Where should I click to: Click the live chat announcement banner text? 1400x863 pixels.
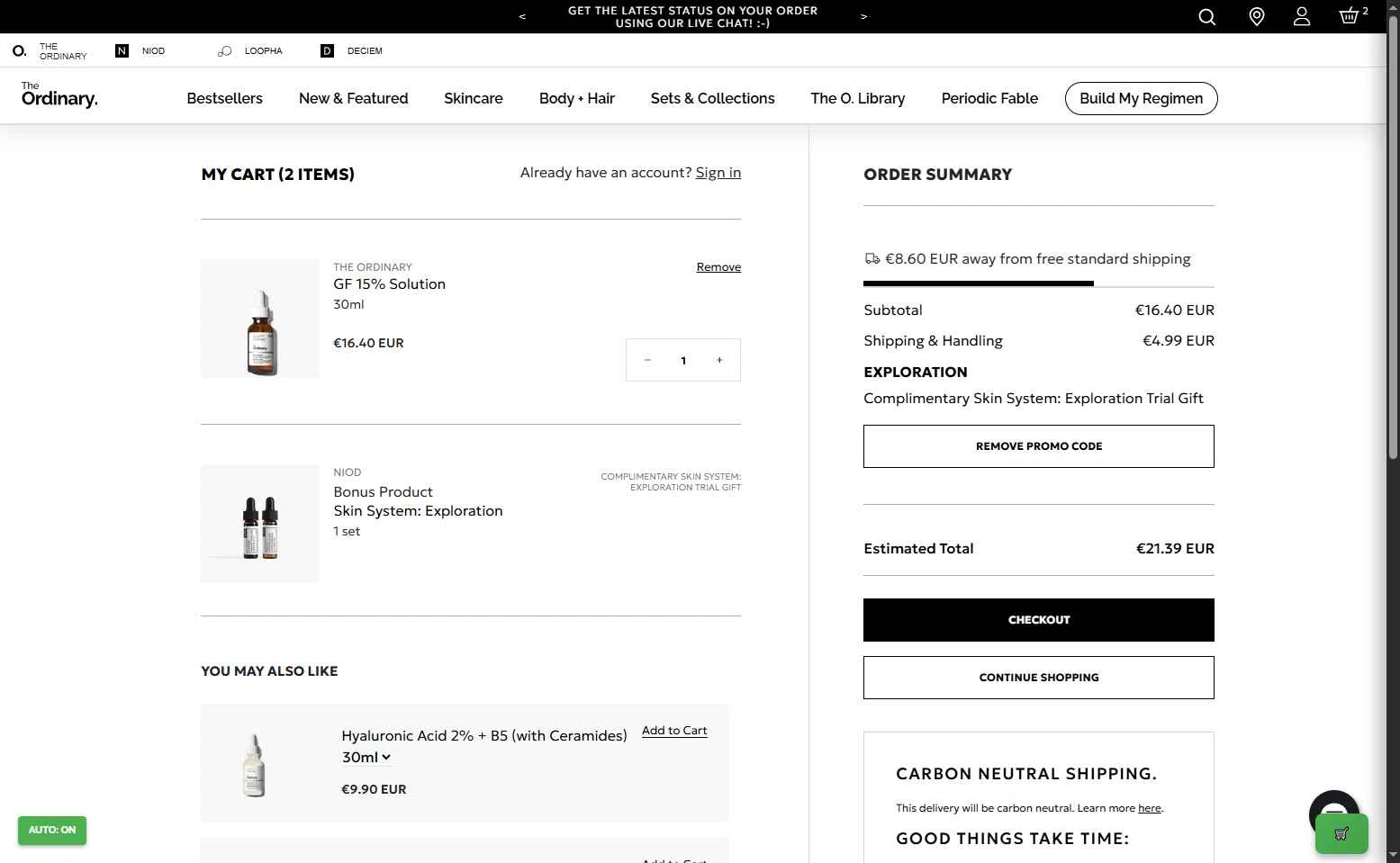693,16
